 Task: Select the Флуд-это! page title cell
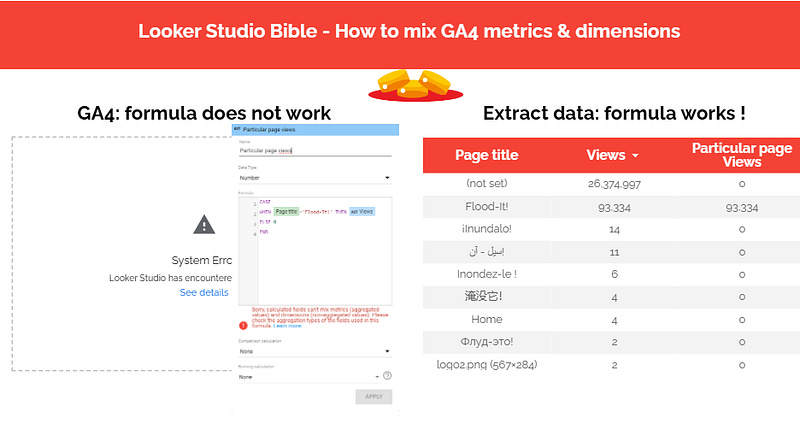pyautogui.click(x=487, y=342)
